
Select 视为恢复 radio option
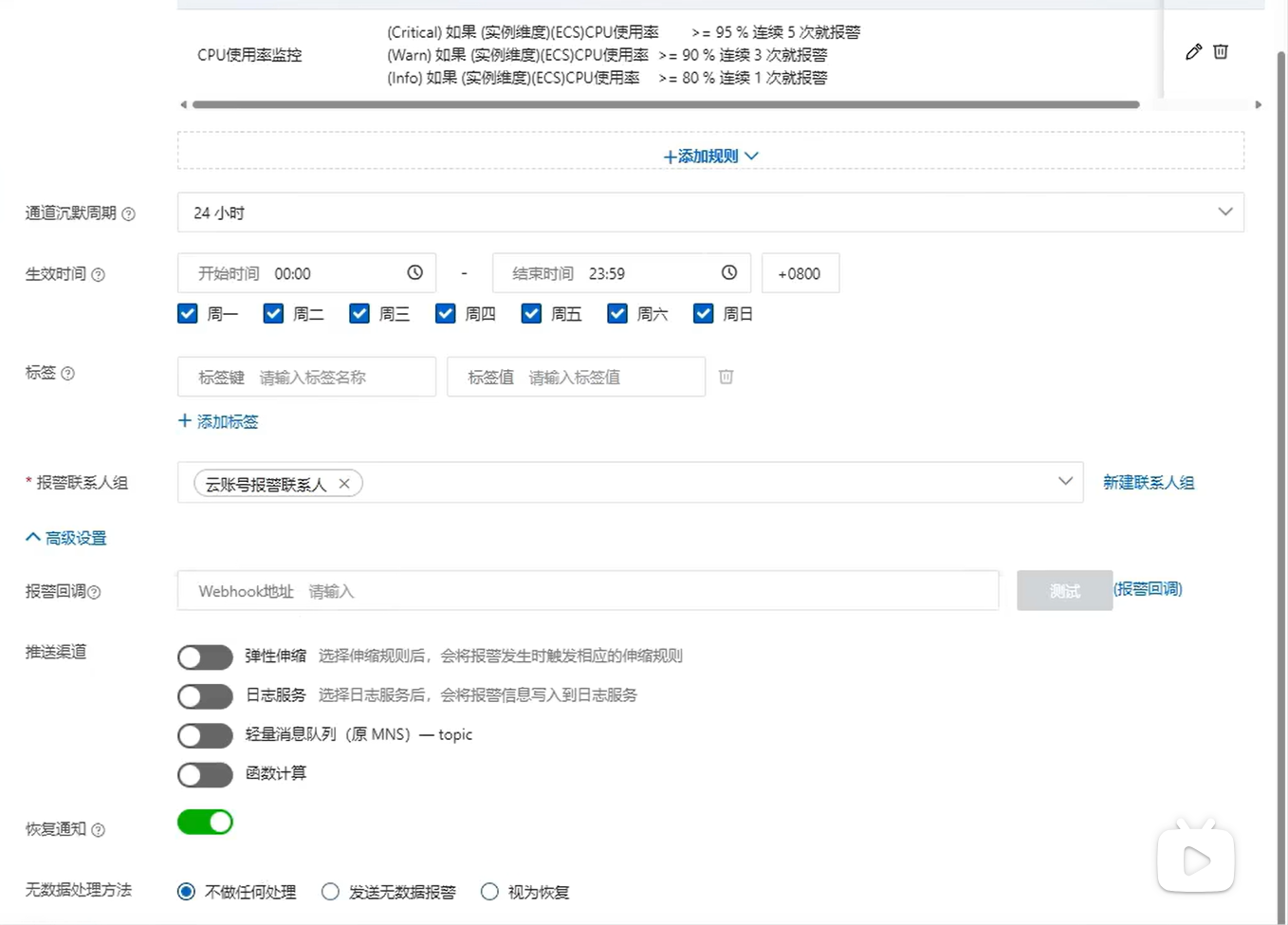tap(489, 892)
